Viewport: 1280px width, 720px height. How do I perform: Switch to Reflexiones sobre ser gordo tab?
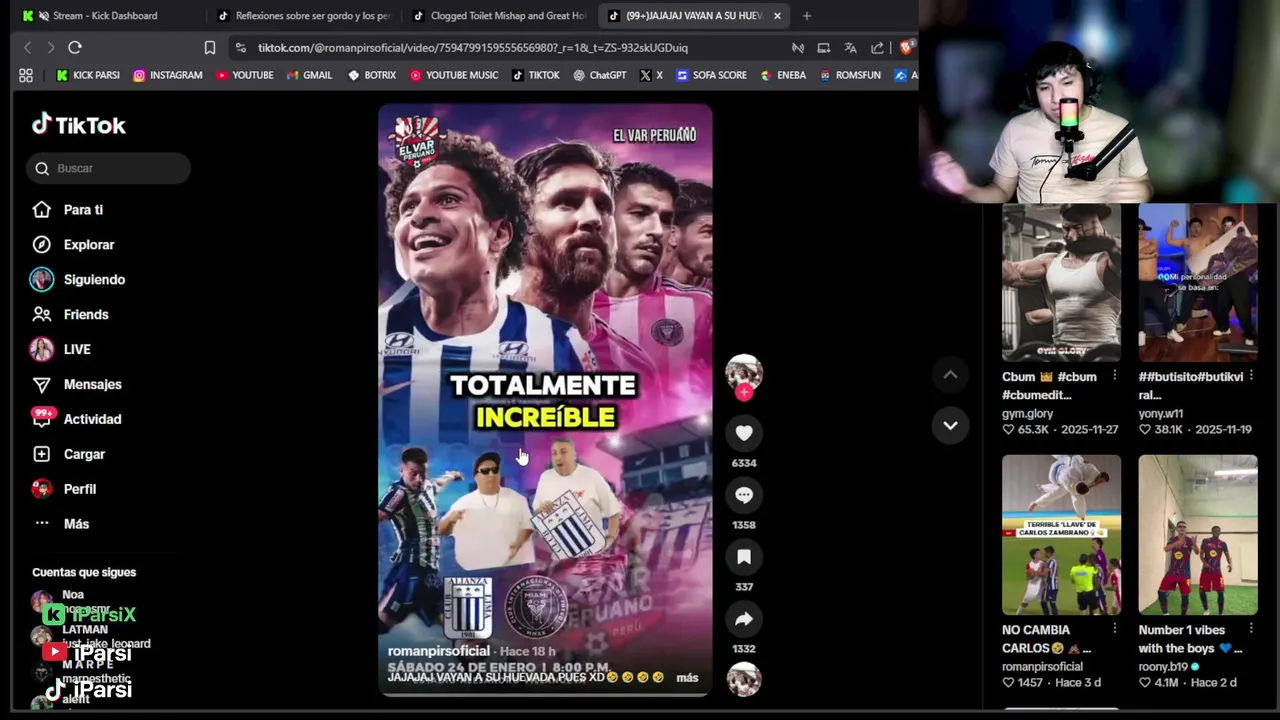click(306, 16)
